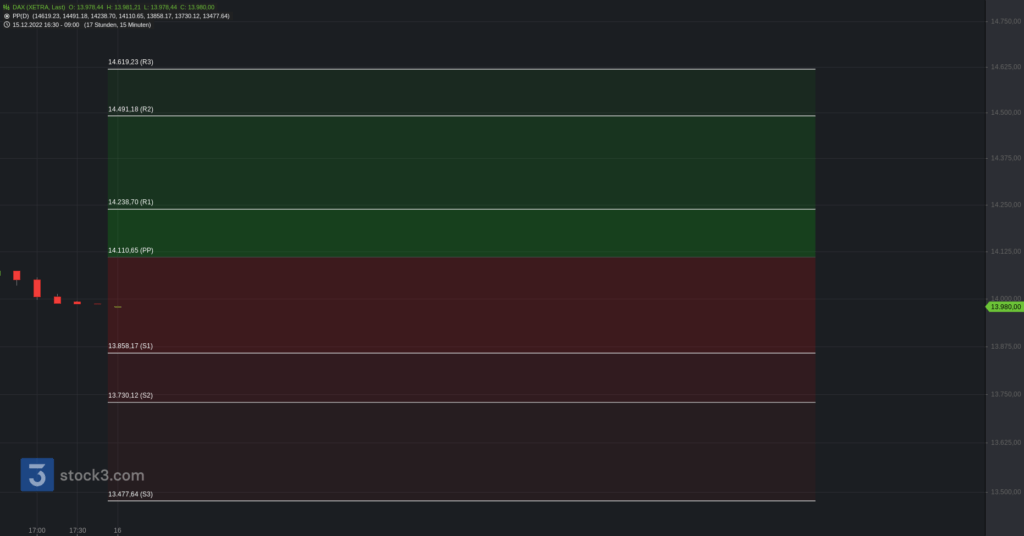Screen dimensions: 1024x536
Task: Click the time range text 16:30 - 09:00
Action: 61,25
